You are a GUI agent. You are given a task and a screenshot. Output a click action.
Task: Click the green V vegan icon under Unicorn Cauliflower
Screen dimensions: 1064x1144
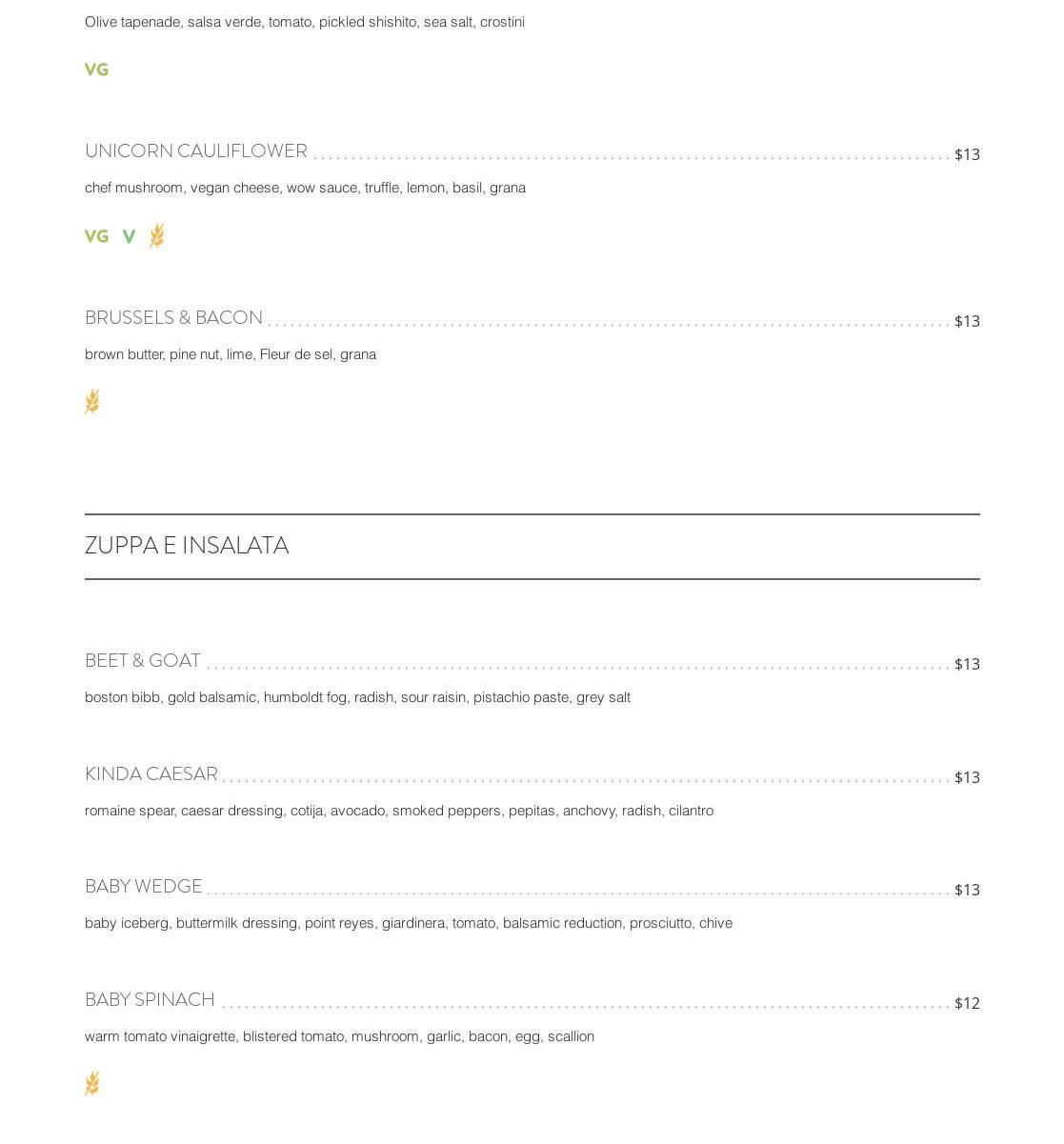[x=129, y=236]
